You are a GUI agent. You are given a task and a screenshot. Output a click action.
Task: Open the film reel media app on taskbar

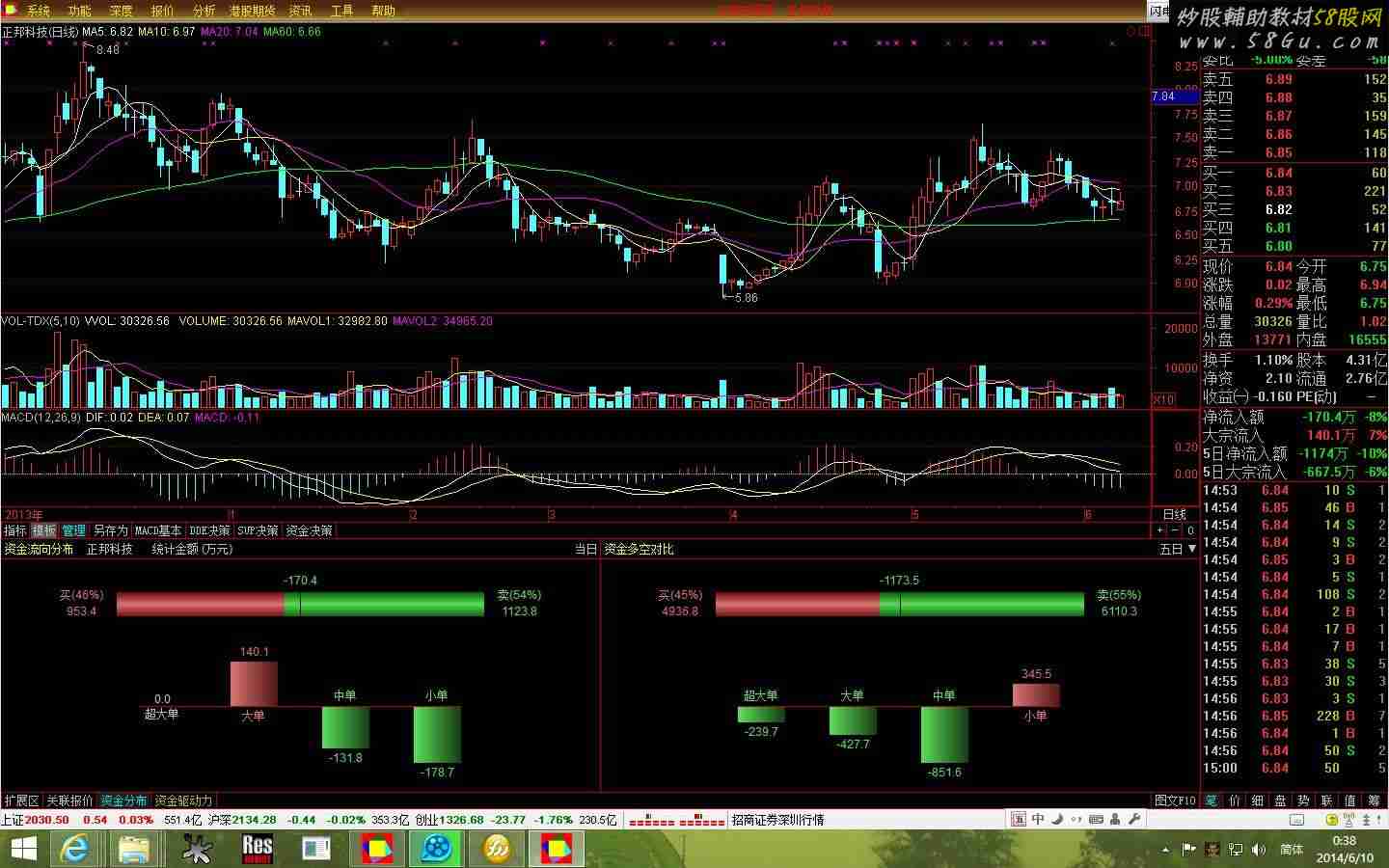(x=437, y=850)
